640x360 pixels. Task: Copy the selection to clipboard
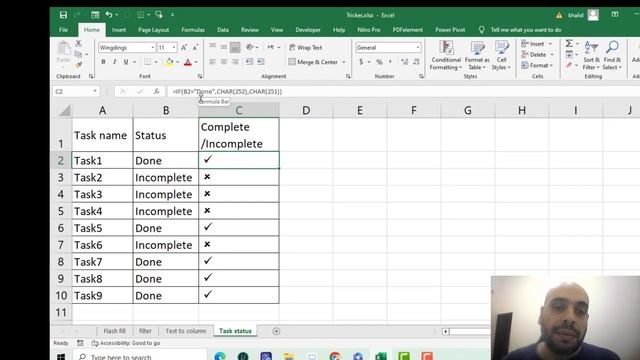point(78,54)
